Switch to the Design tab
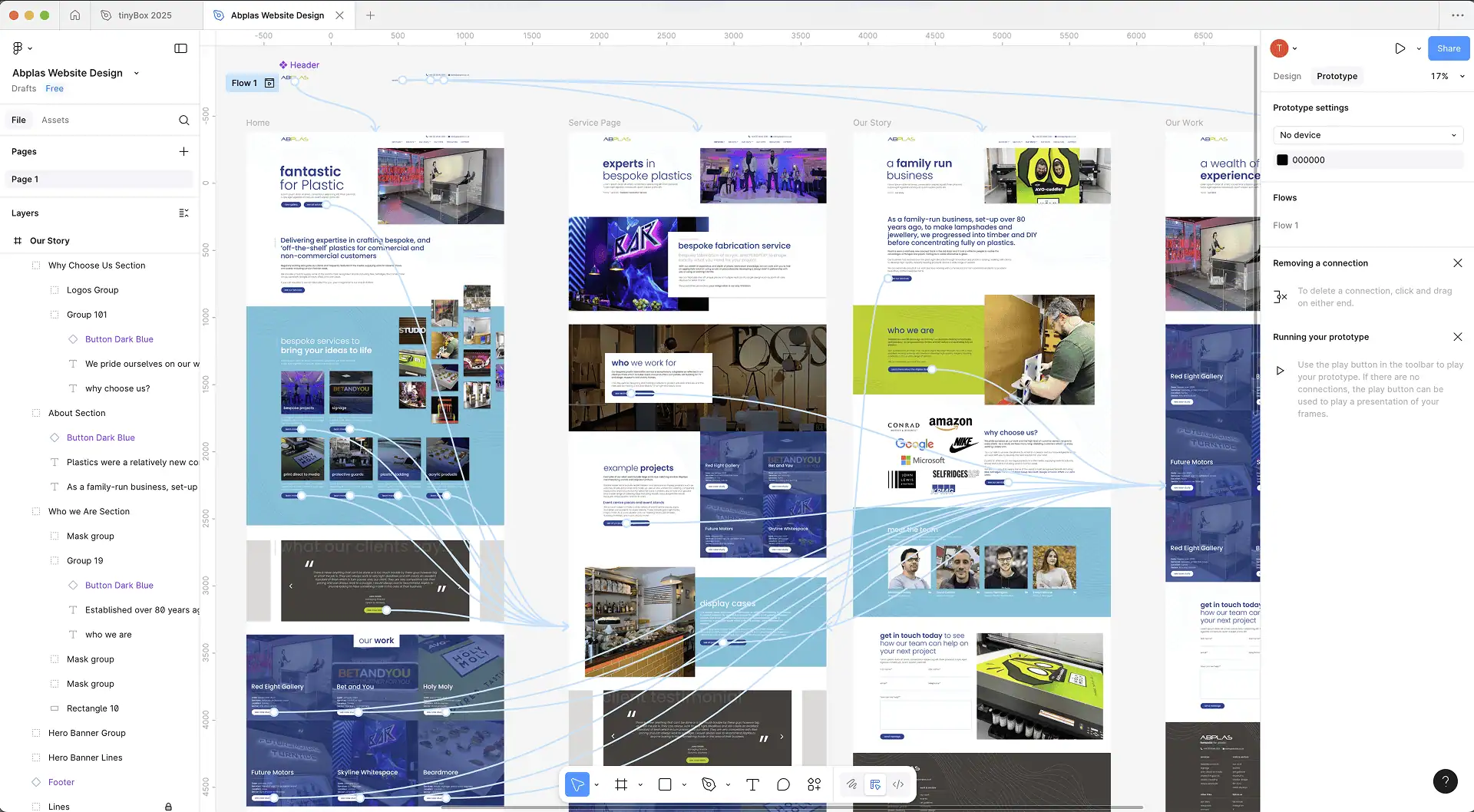 1287,76
